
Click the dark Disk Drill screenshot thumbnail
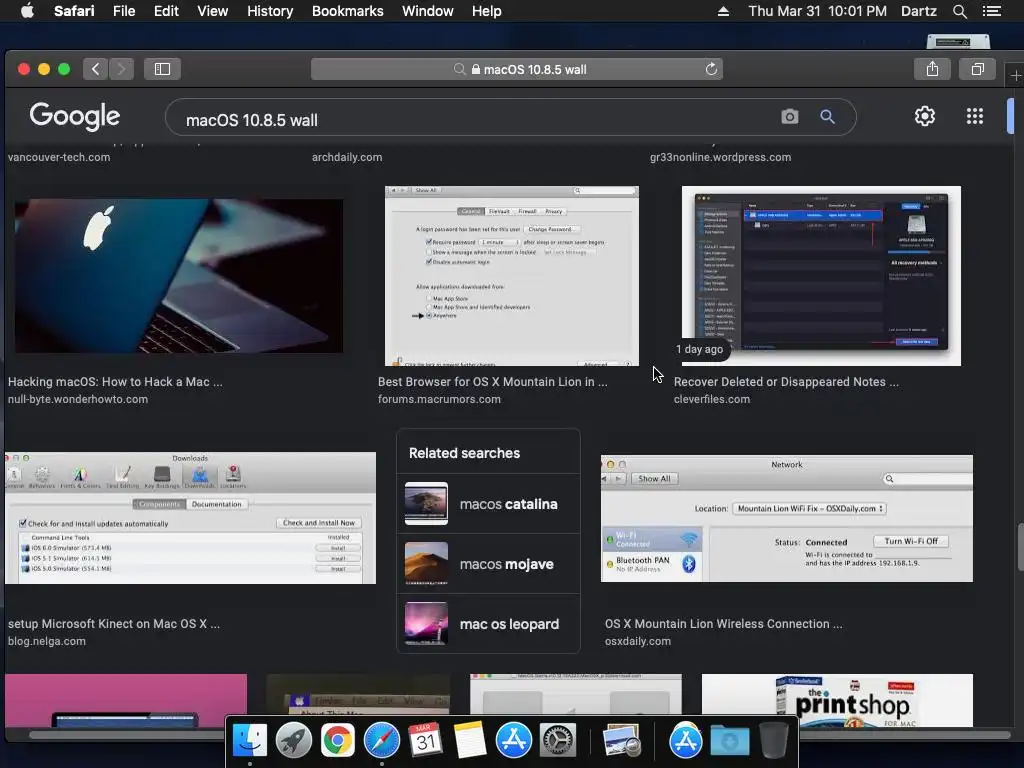(x=821, y=276)
